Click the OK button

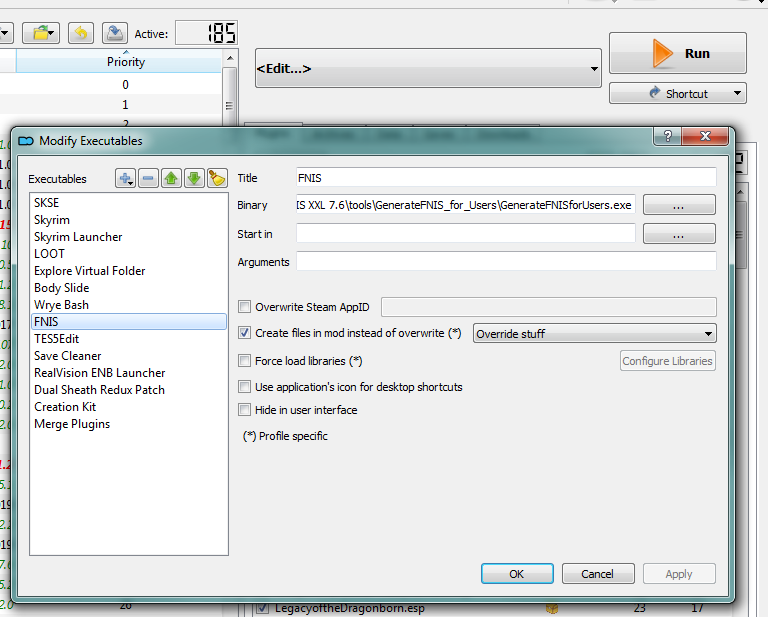[516, 574]
